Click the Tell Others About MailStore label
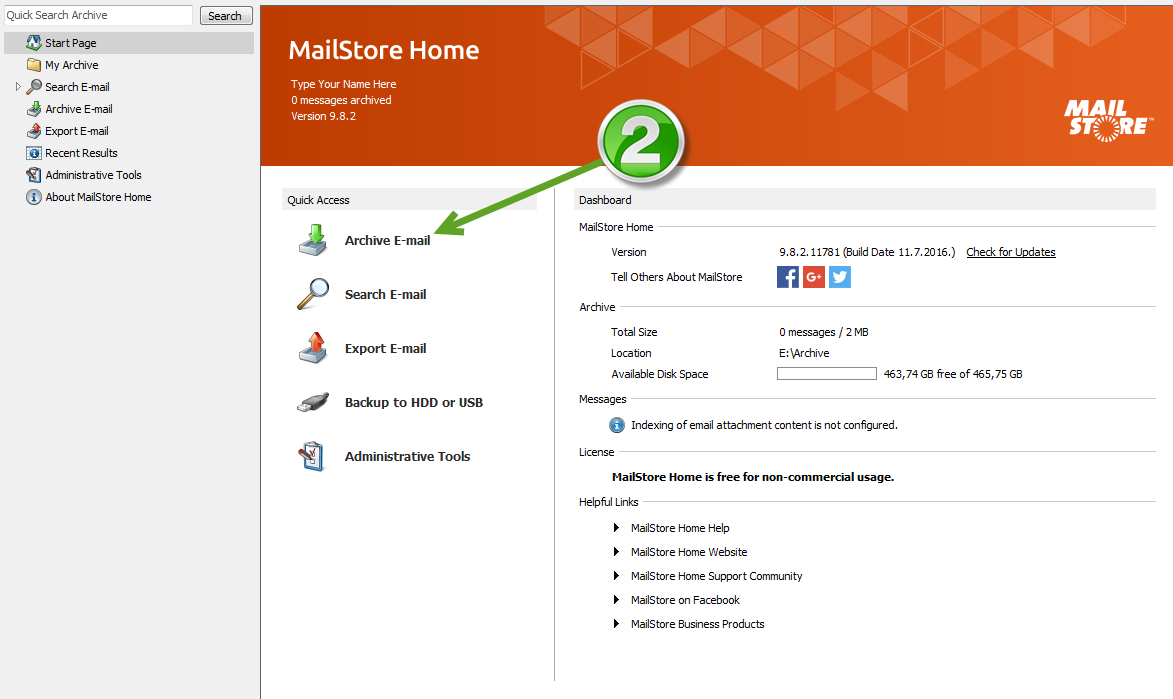 coord(676,277)
